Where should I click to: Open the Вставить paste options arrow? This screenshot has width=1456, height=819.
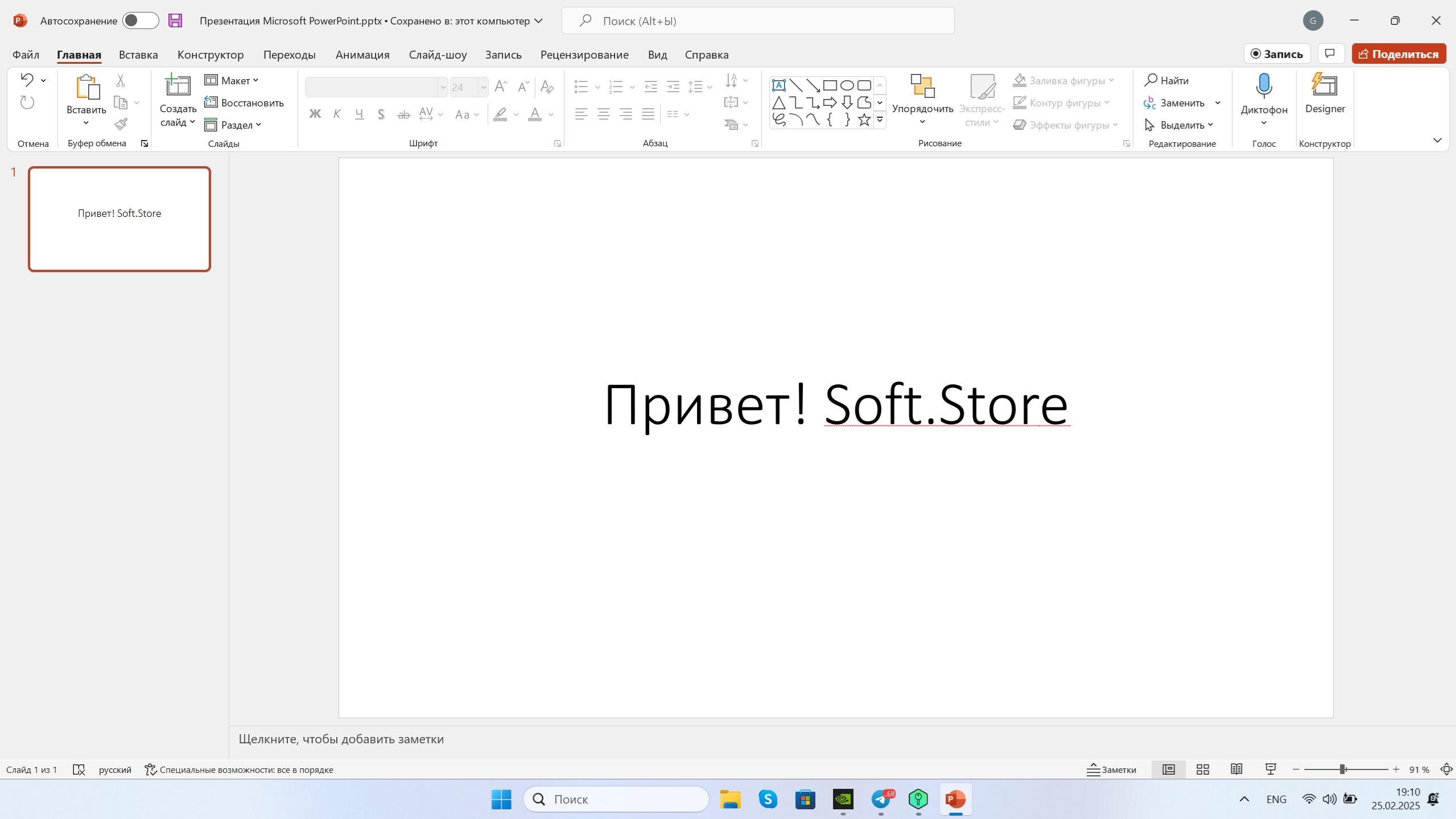86,123
